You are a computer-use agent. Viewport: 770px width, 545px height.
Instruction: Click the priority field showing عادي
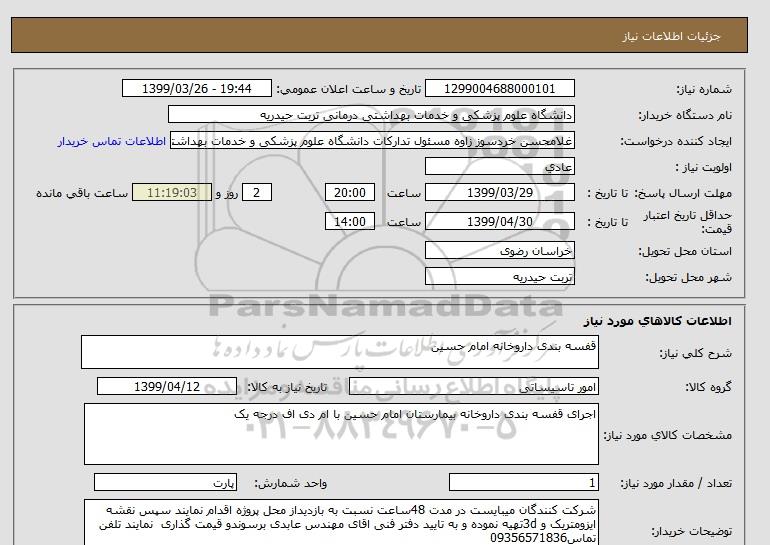(x=499, y=166)
